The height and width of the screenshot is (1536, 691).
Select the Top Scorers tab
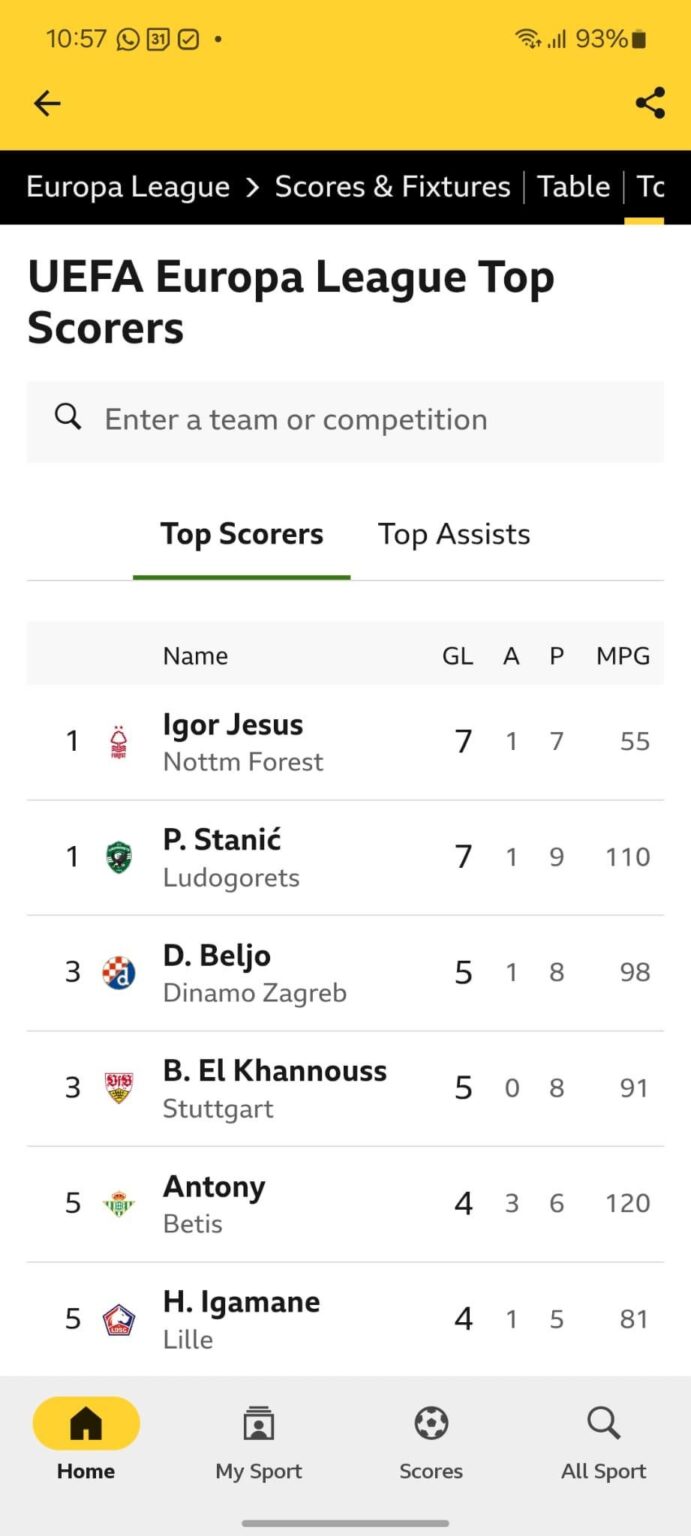click(x=242, y=534)
